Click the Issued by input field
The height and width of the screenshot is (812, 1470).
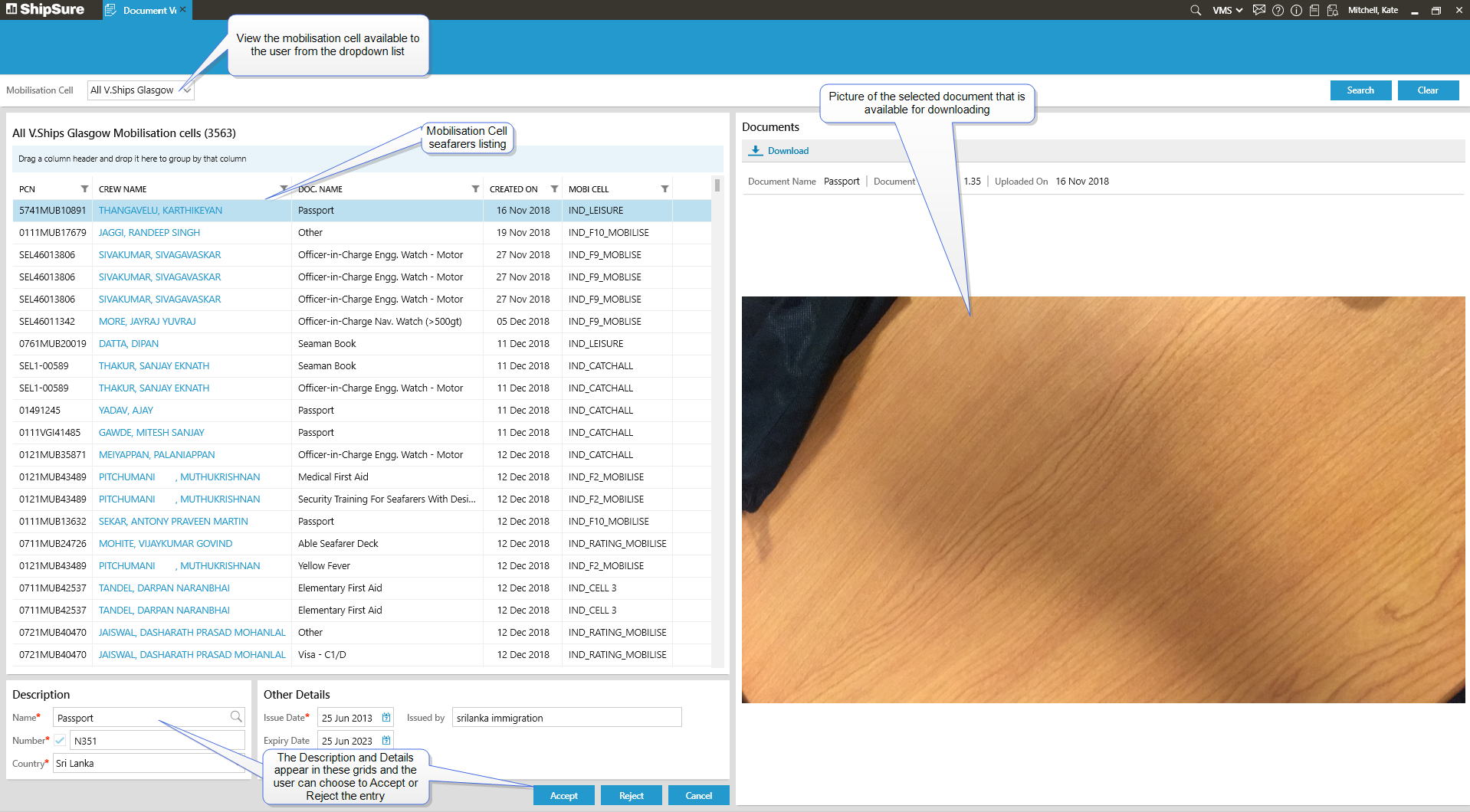[566, 718]
